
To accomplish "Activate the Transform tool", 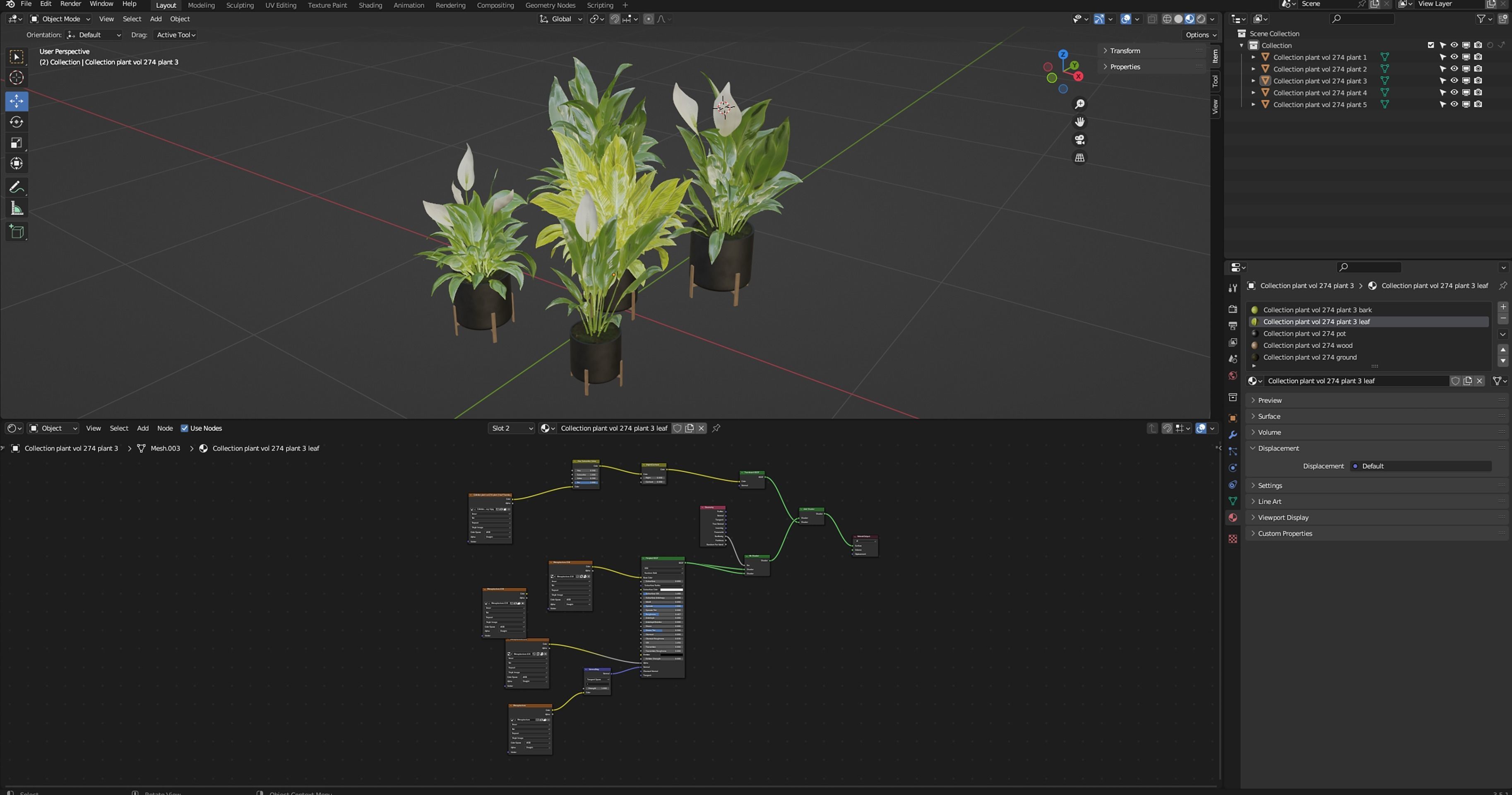I will [17, 163].
